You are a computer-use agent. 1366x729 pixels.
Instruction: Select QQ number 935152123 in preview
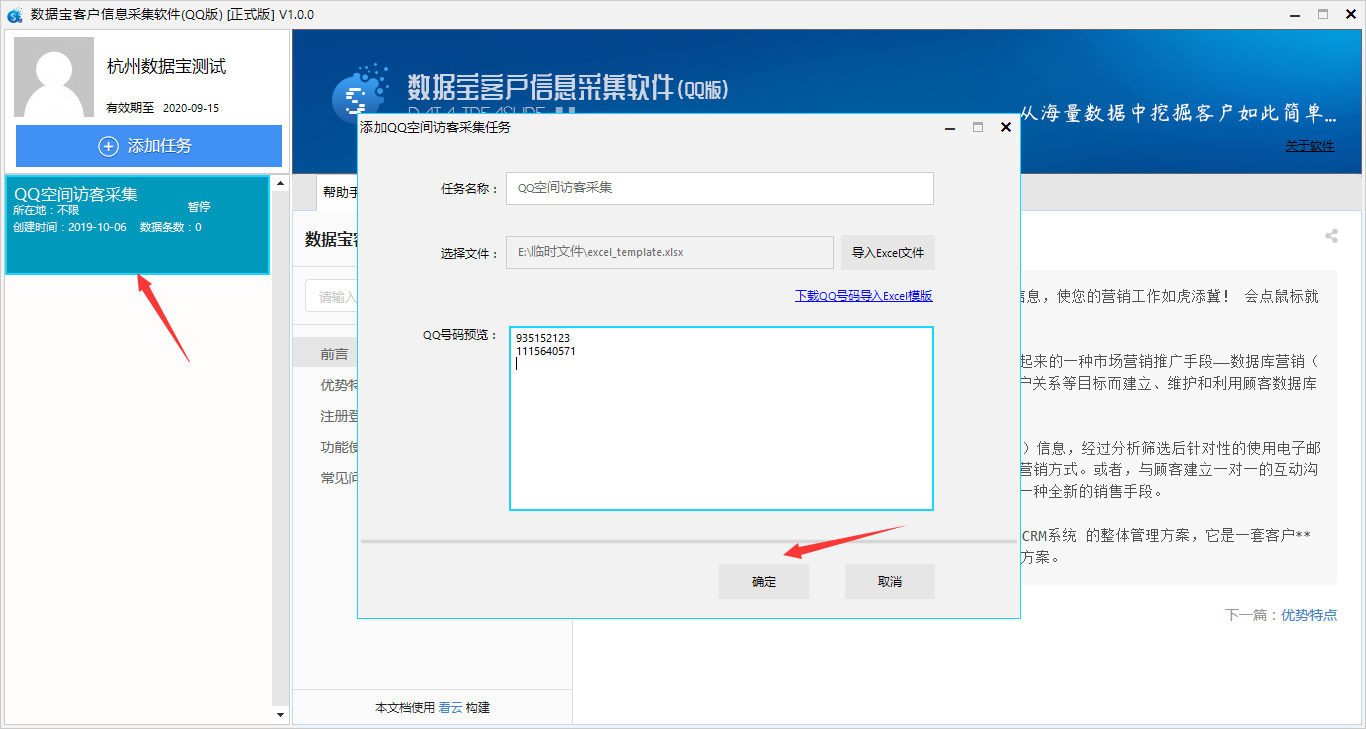click(x=543, y=339)
